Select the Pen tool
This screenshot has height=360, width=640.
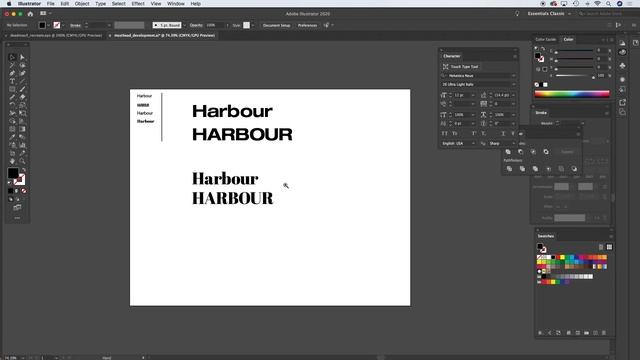[x=12, y=73]
